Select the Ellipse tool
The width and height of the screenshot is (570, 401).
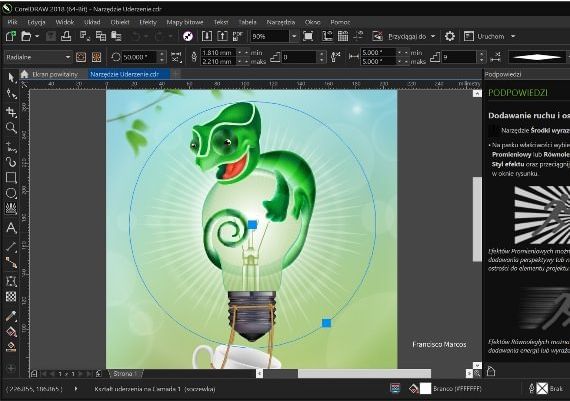11,193
